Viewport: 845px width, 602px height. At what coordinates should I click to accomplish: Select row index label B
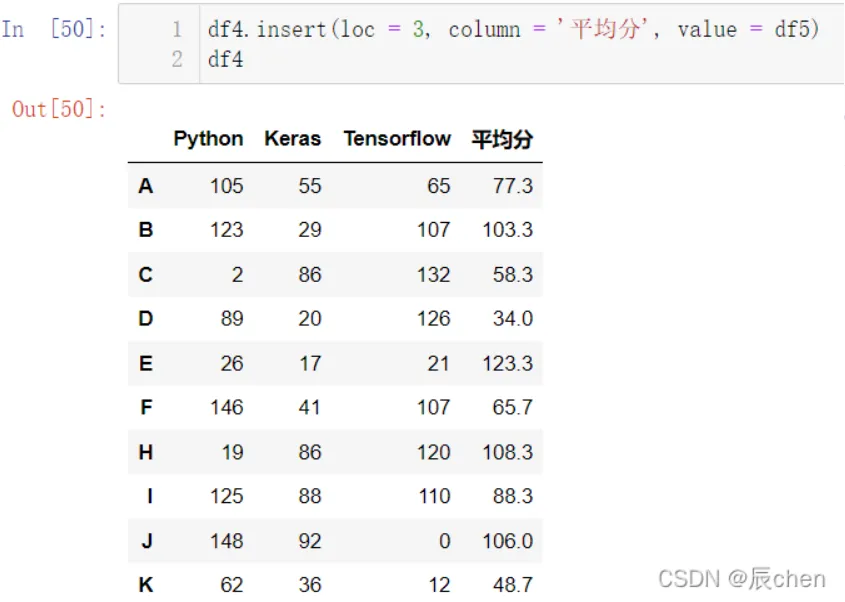[146, 230]
